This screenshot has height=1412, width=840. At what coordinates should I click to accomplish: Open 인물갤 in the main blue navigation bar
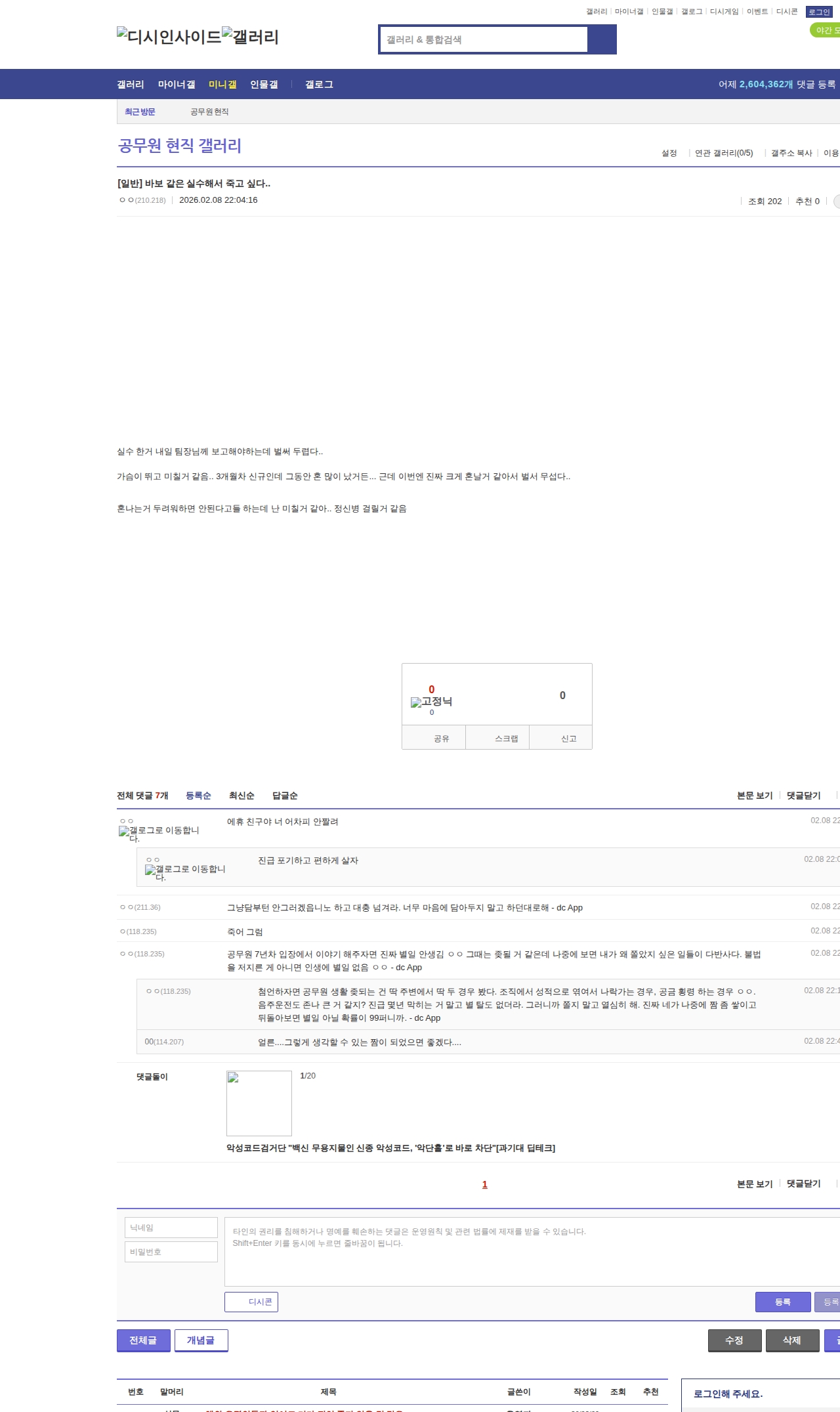(x=264, y=85)
